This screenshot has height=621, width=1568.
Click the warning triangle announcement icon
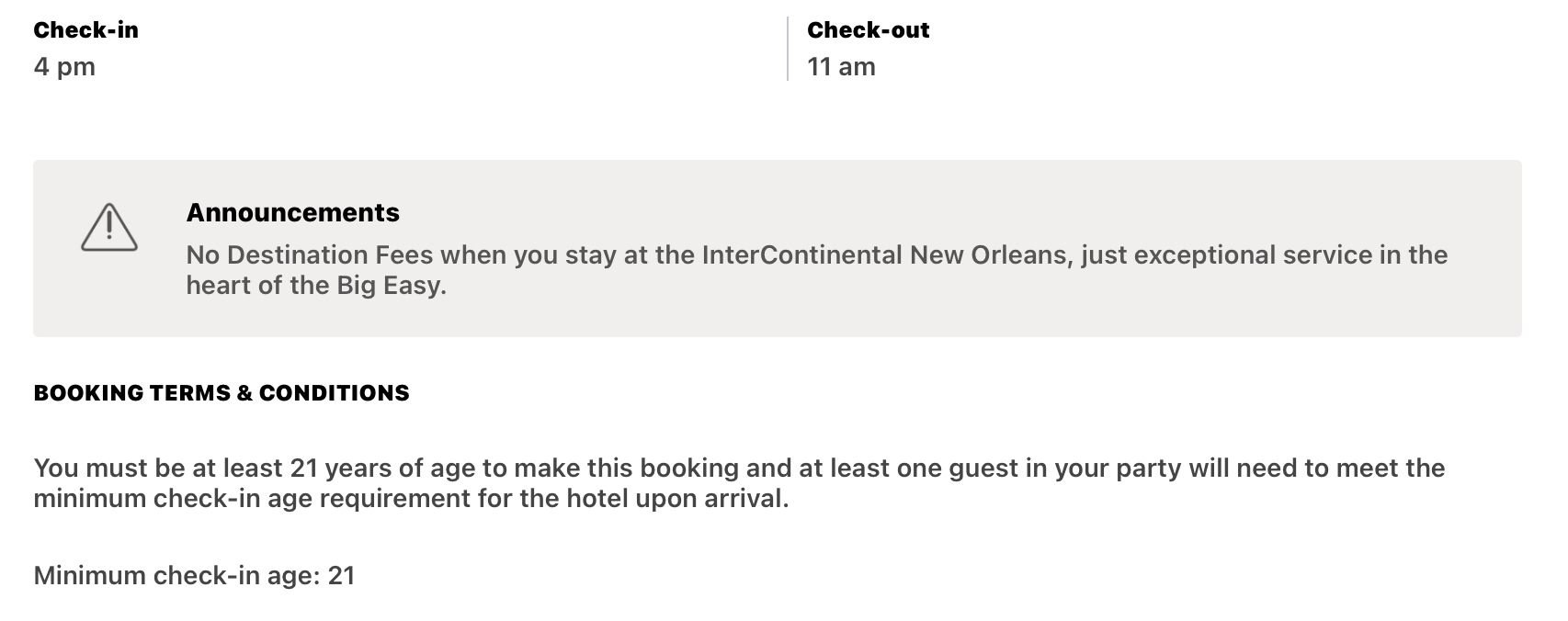[109, 228]
